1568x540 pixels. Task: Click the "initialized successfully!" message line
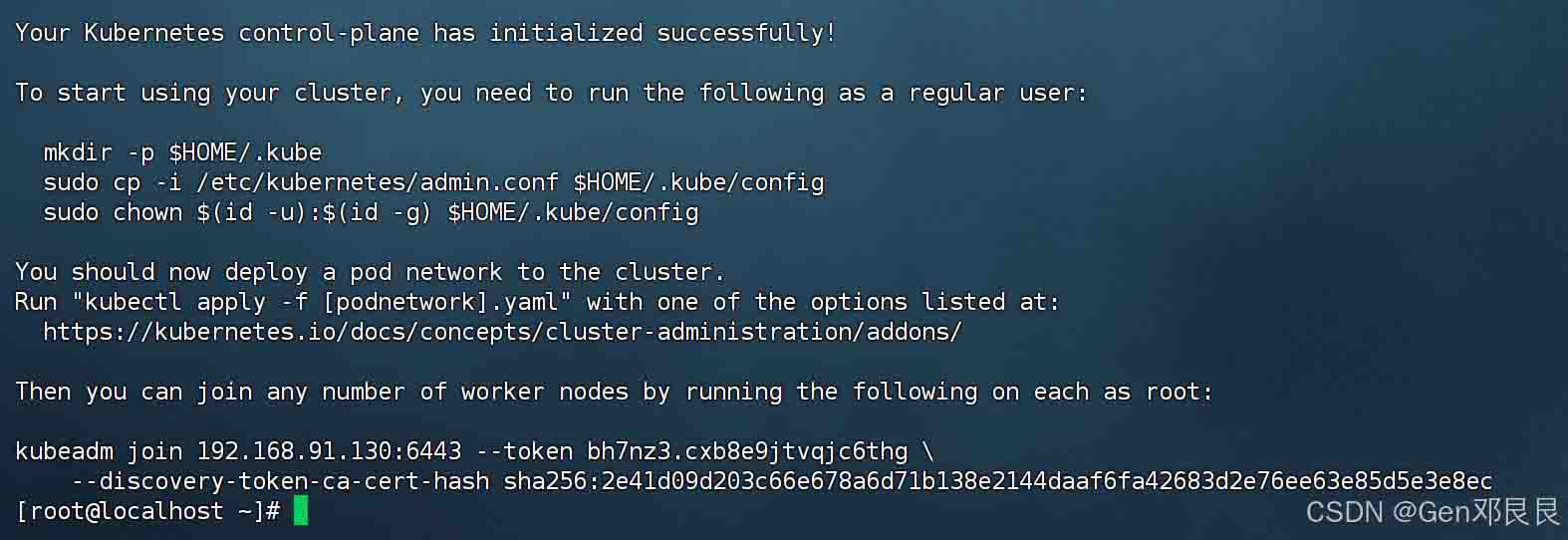[425, 33]
